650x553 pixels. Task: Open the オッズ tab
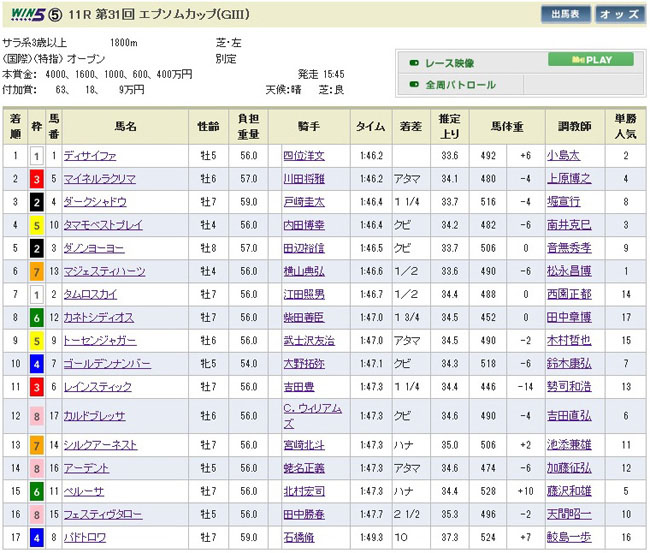click(x=620, y=14)
